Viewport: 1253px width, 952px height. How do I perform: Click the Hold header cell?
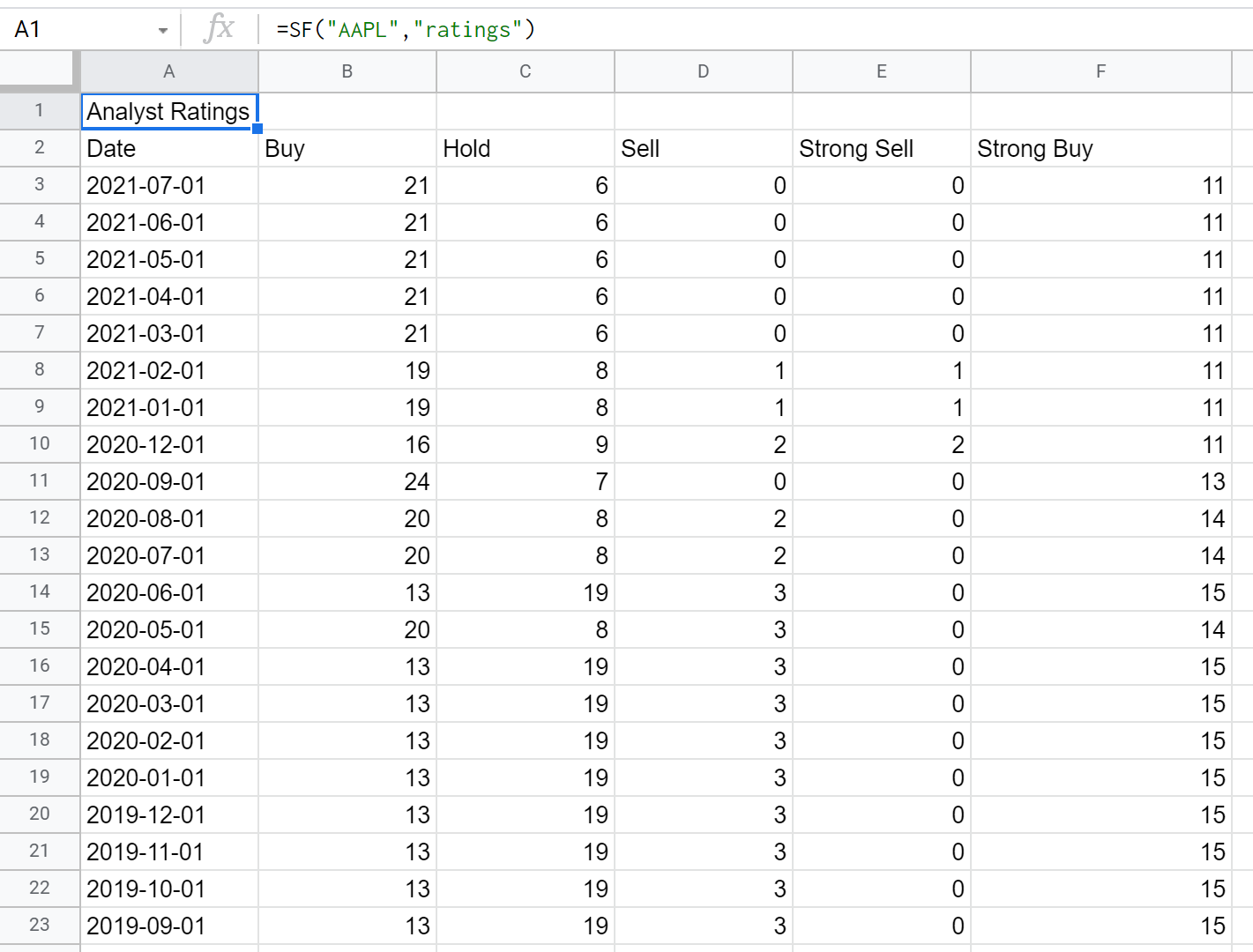(x=526, y=149)
